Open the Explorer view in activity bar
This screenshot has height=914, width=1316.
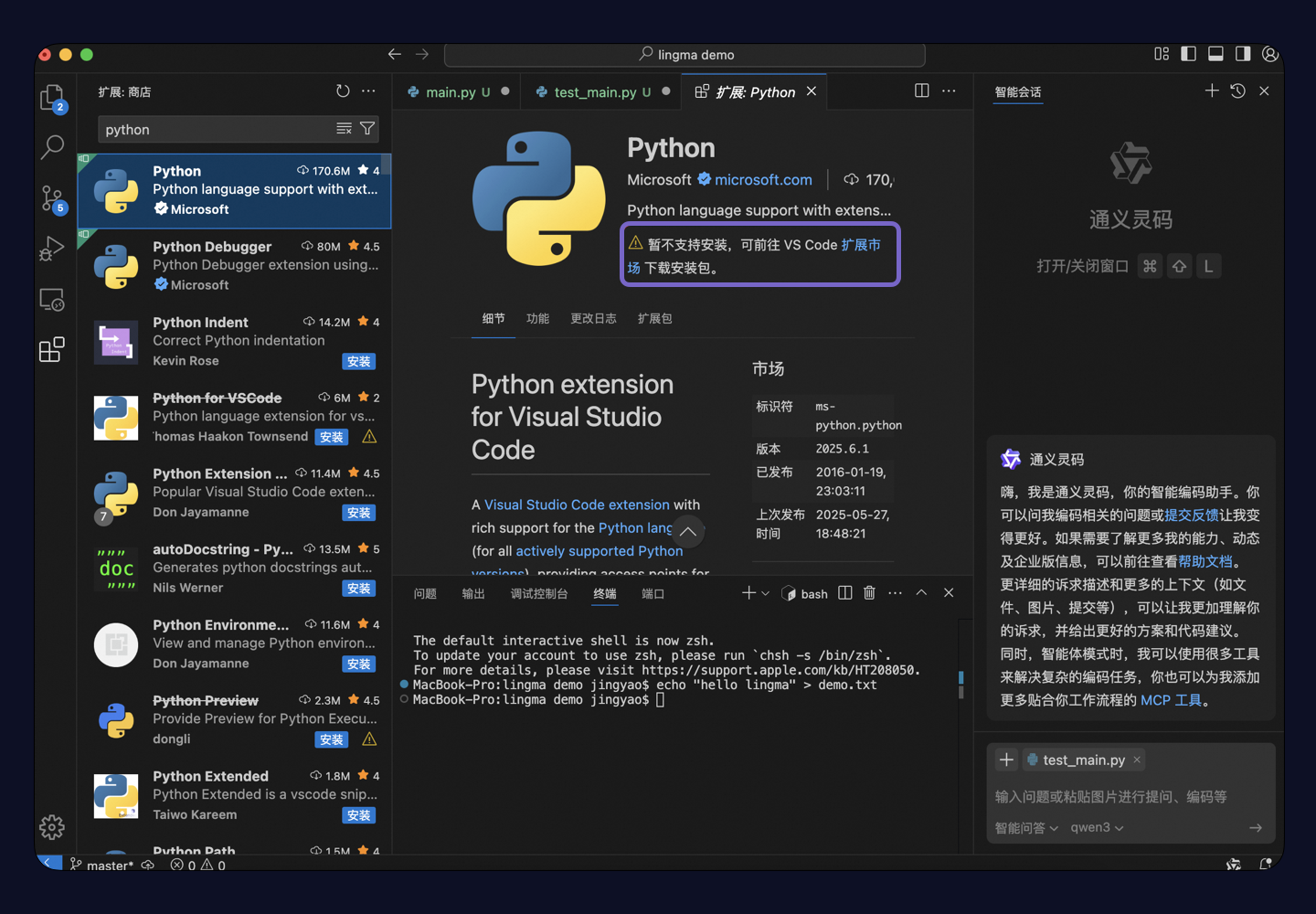pos(52,97)
